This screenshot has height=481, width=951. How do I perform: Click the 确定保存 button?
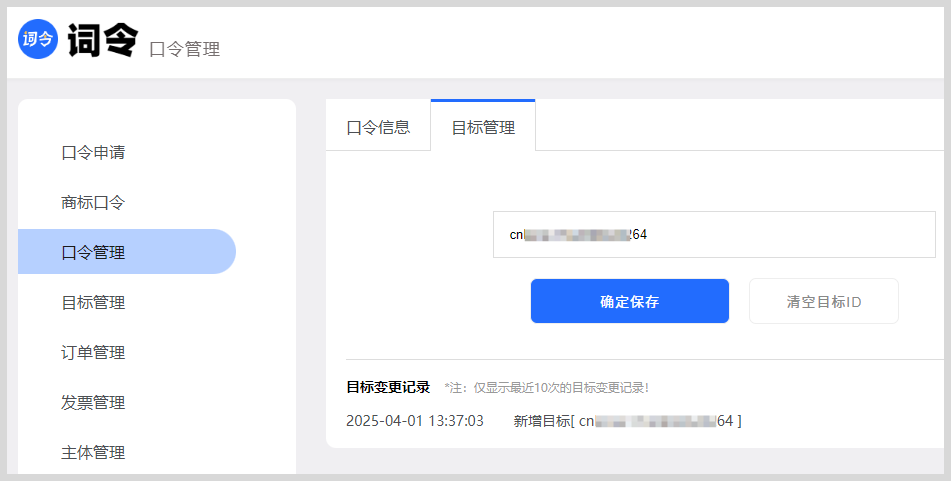pos(630,301)
